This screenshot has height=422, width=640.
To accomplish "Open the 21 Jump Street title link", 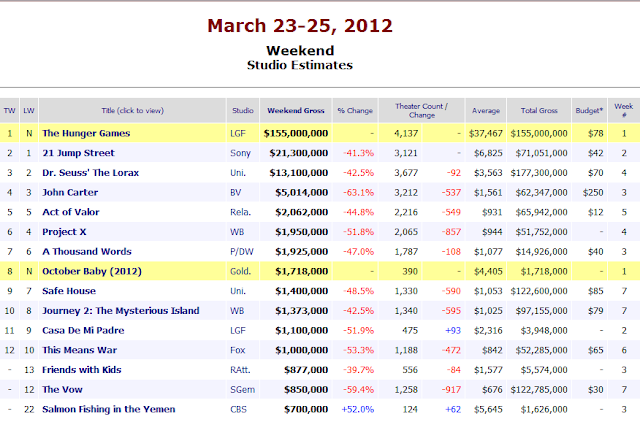I will coord(78,153).
